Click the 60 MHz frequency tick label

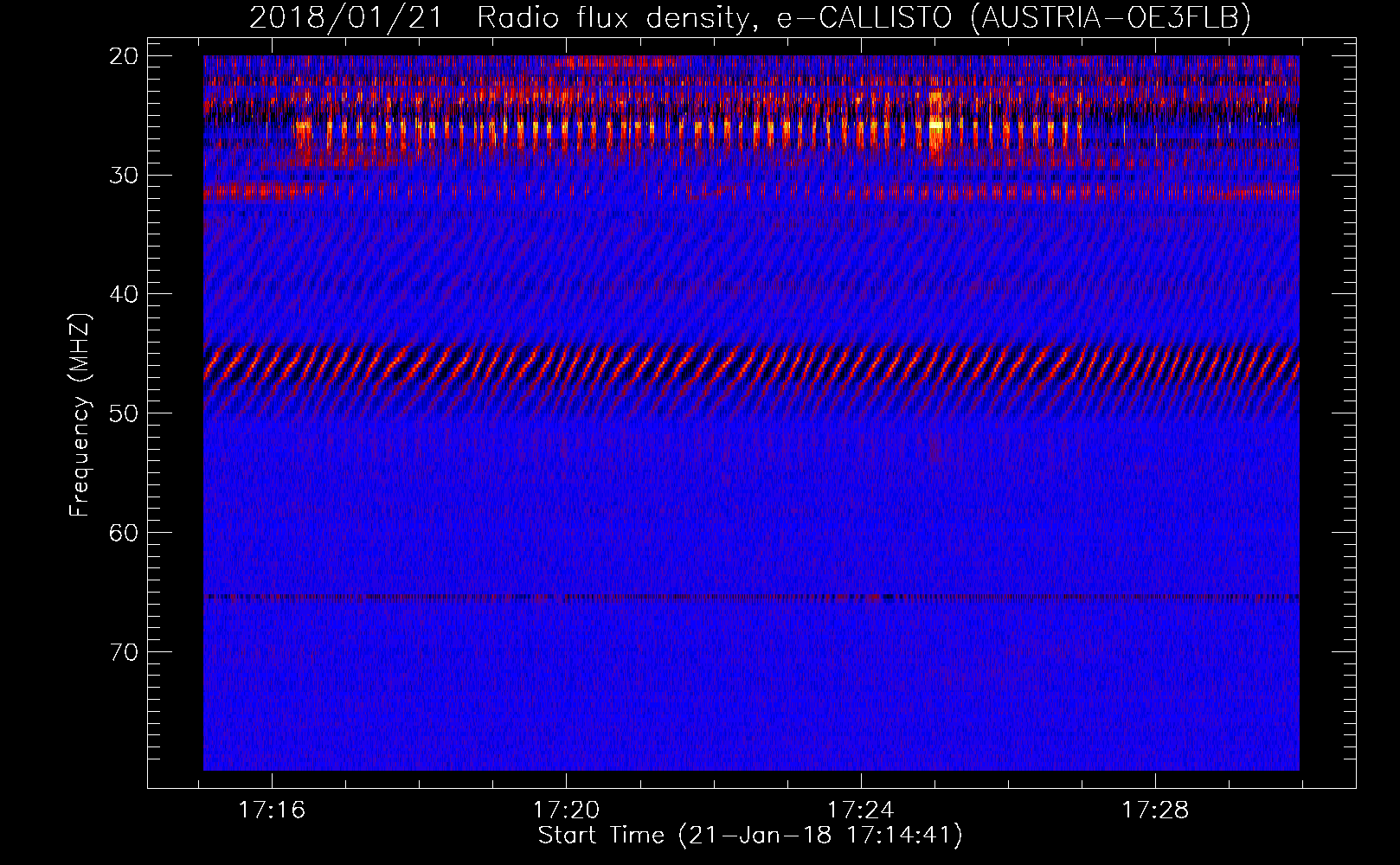[125, 532]
